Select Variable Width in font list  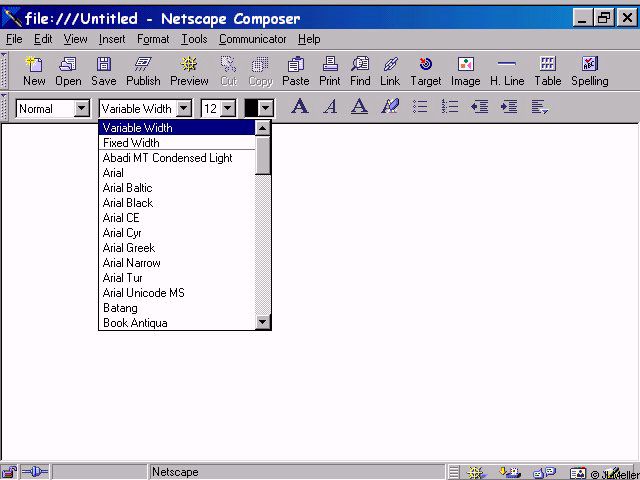(x=177, y=128)
